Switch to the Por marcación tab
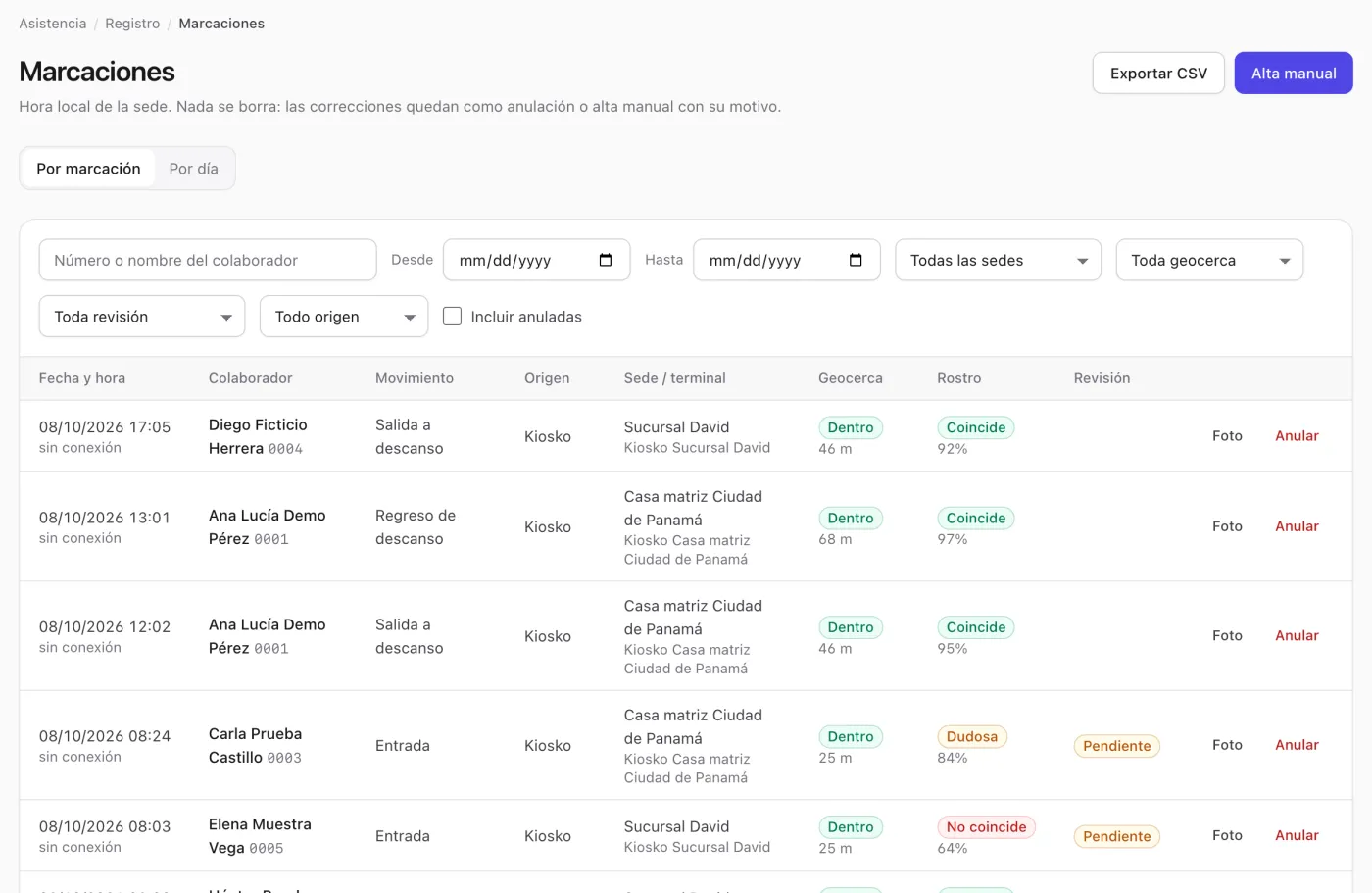Viewport: 1372px width, 893px height. coord(88,169)
